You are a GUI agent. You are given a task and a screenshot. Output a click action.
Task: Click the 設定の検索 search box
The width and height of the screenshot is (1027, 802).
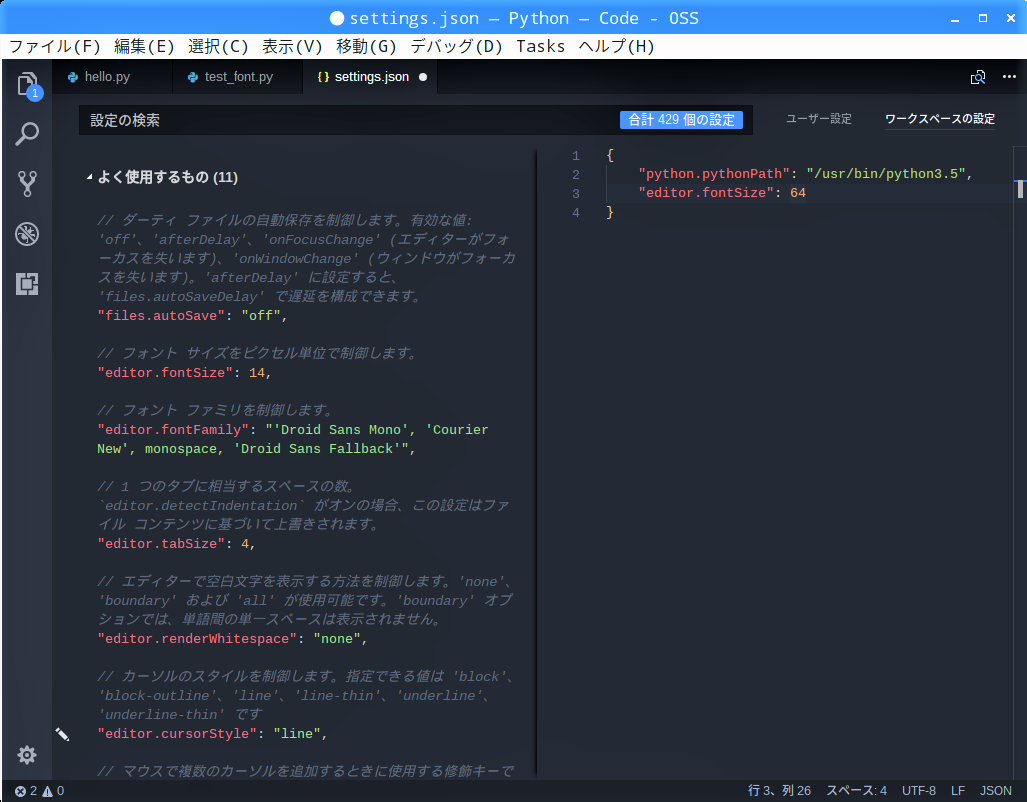tap(350, 120)
